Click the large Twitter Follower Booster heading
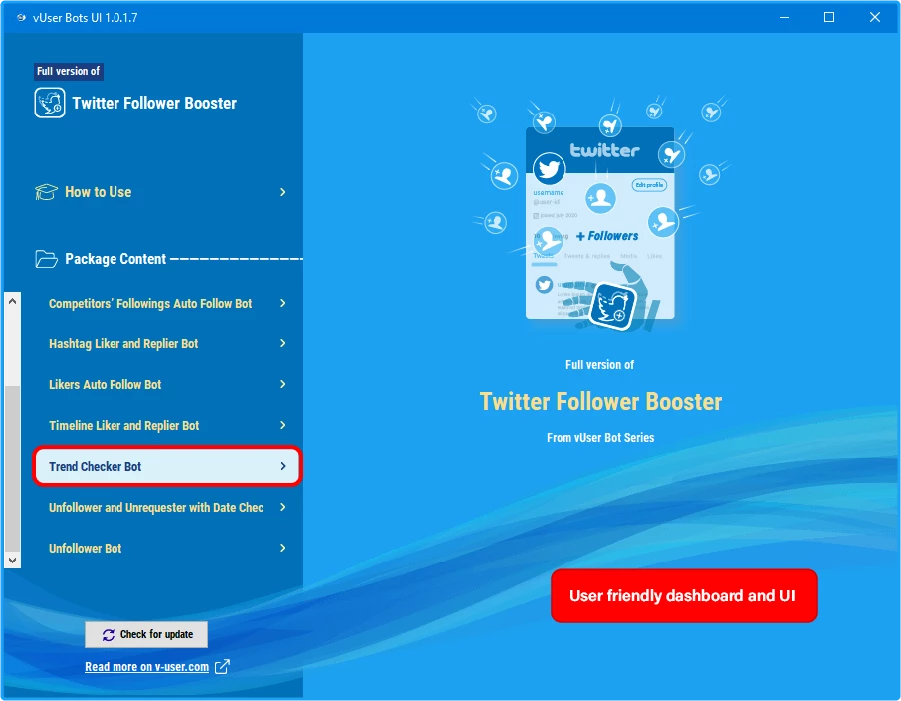 pos(600,402)
